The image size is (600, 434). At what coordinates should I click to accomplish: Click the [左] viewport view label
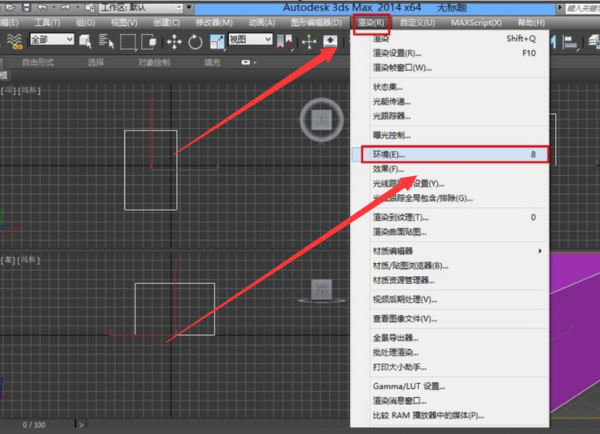pos(8,260)
